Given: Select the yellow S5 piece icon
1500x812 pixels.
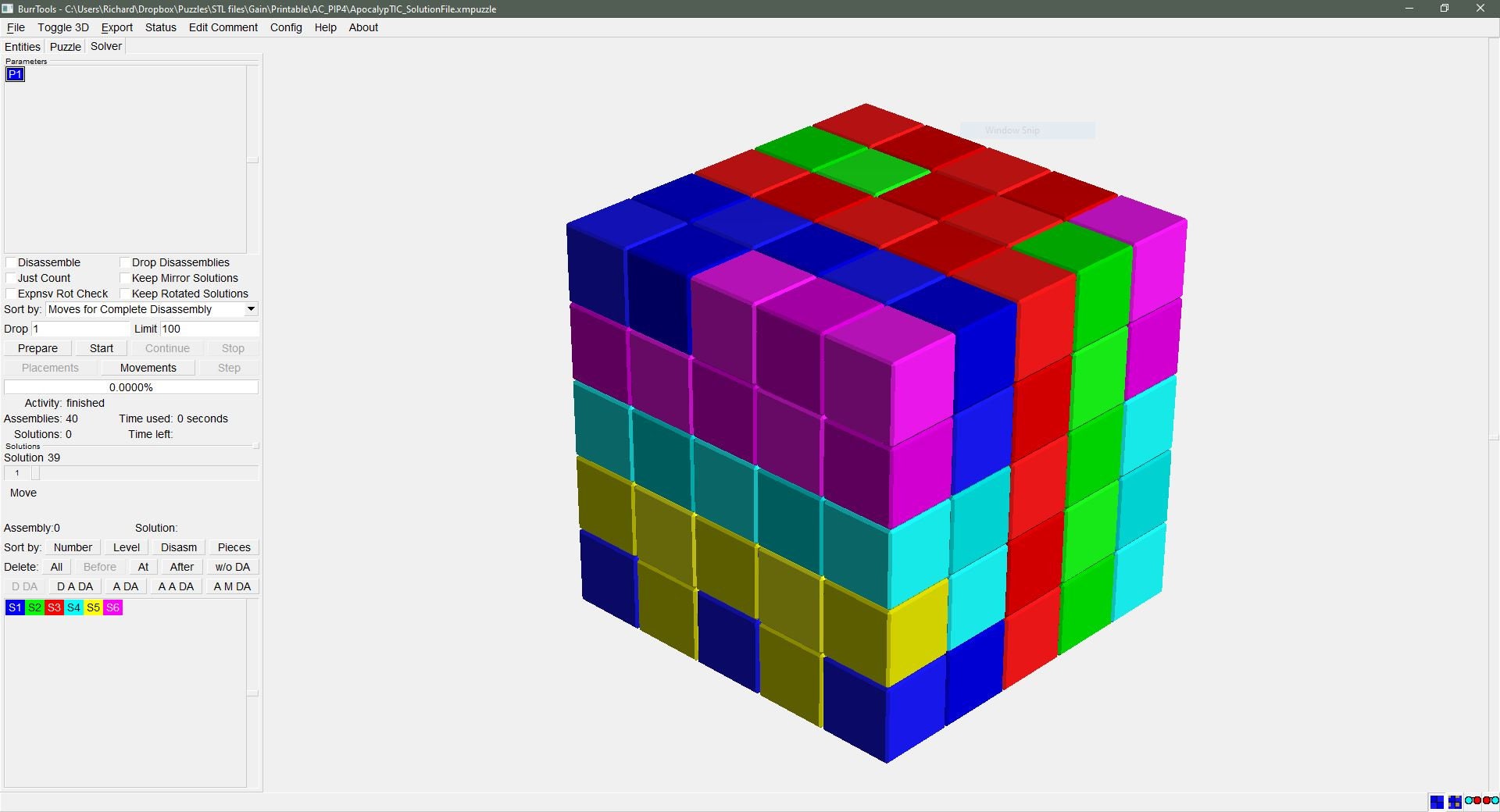Looking at the screenshot, I should click(93, 607).
